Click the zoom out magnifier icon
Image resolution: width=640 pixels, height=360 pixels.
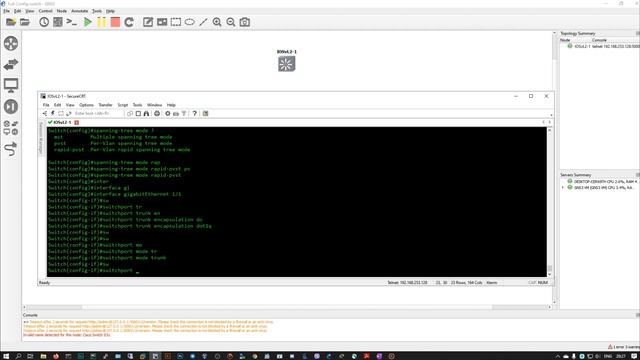pyautogui.click(x=231, y=22)
